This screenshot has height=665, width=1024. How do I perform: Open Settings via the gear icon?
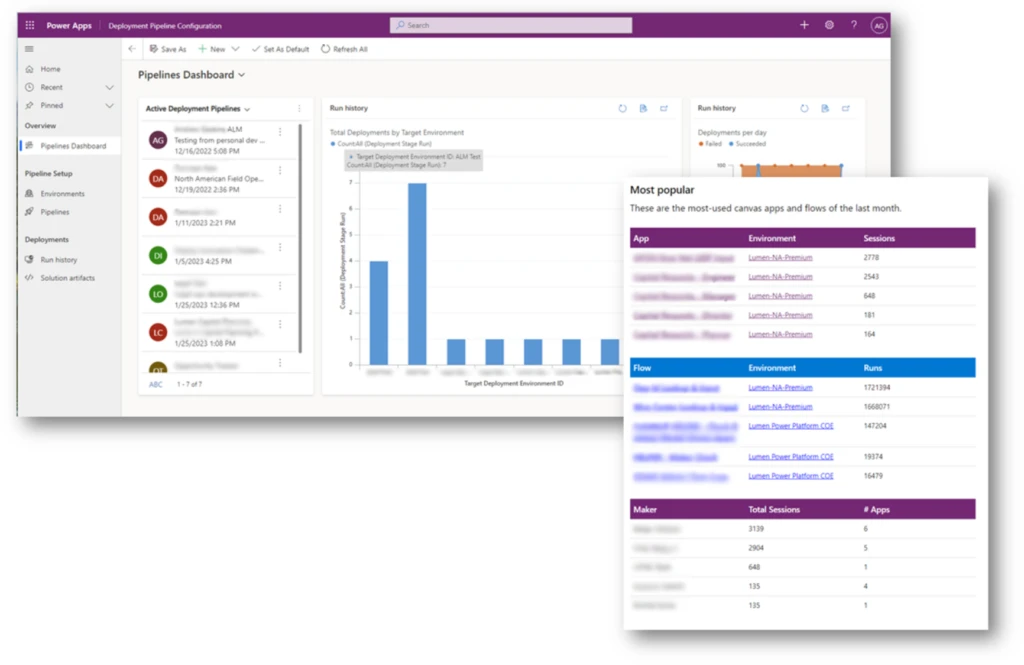[829, 25]
